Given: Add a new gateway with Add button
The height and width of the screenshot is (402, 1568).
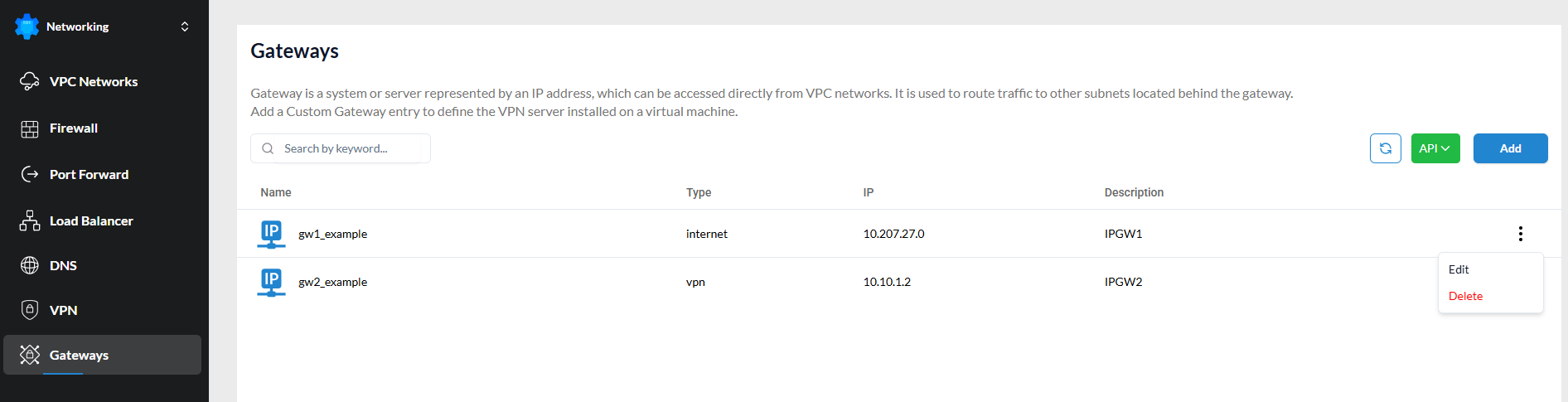Looking at the screenshot, I should [x=1510, y=148].
